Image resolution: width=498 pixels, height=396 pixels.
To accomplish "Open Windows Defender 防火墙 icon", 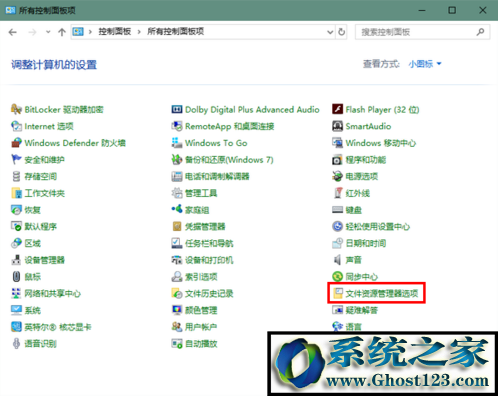I will [x=16, y=143].
